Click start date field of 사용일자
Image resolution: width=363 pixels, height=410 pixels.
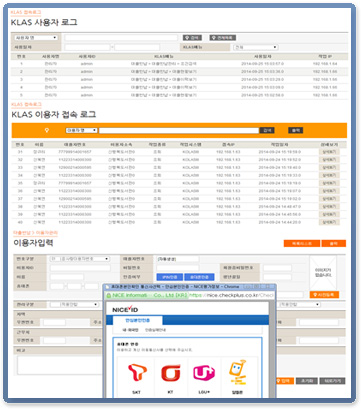(x=87, y=47)
